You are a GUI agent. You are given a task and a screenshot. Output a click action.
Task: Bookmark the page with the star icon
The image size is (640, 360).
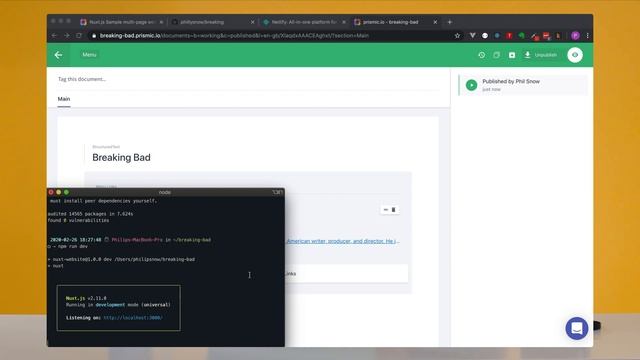coord(457,36)
